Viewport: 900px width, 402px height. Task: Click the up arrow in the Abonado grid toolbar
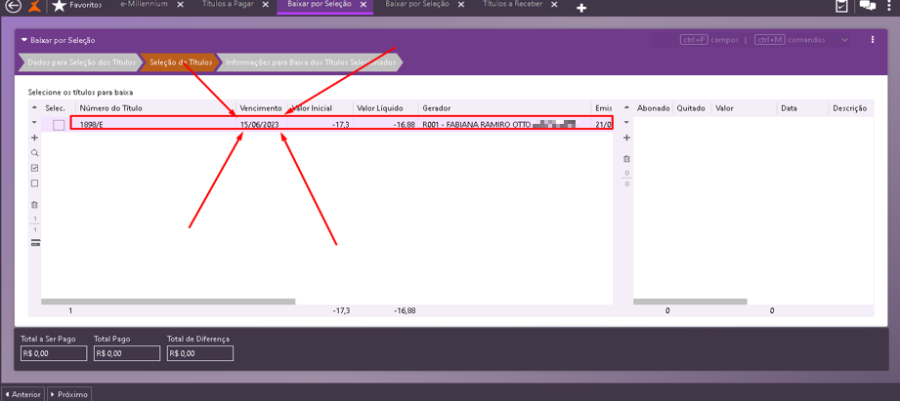(x=626, y=107)
